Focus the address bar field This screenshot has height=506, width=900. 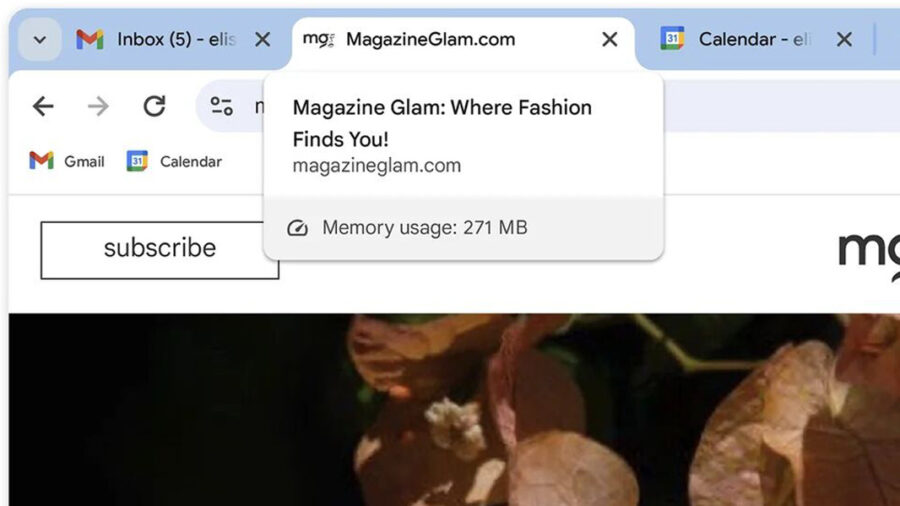click(x=548, y=106)
